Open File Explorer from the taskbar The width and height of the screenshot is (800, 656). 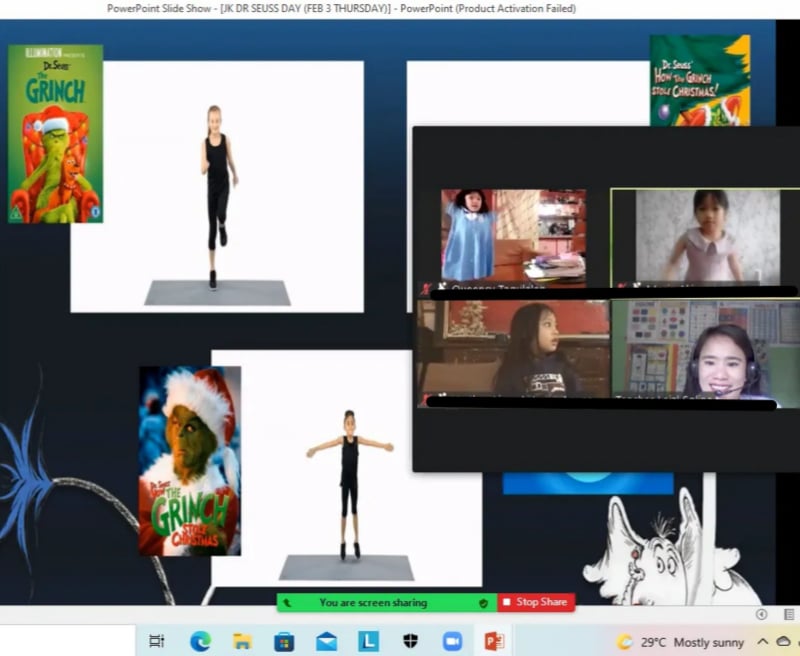click(x=242, y=641)
